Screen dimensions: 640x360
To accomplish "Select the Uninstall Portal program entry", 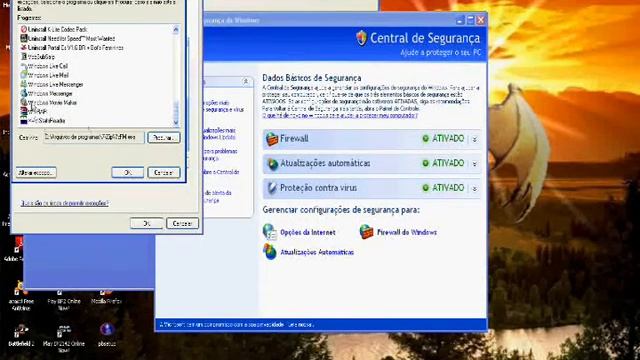I will coord(72,48).
